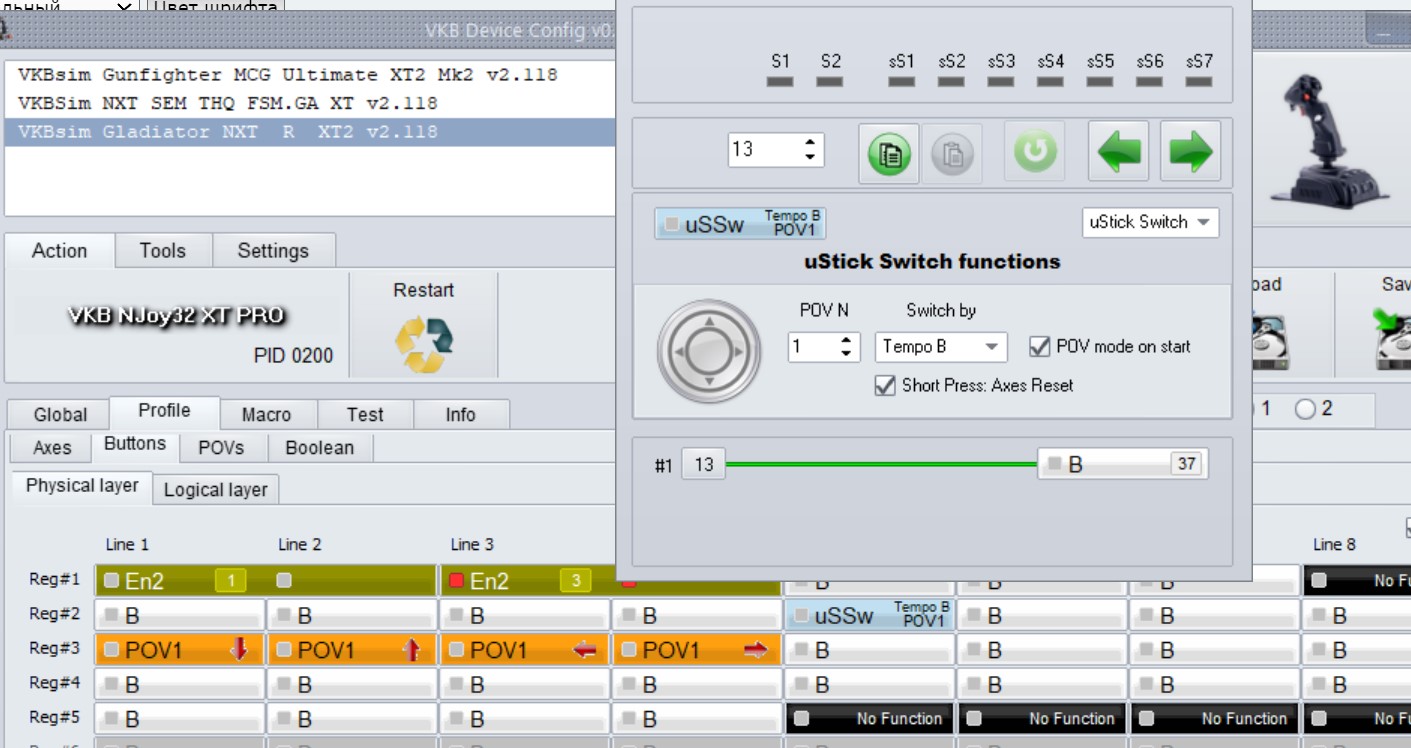1411x748 pixels.
Task: Select the En2 cell numbered 1 in Reg#1
Action: tap(180, 581)
